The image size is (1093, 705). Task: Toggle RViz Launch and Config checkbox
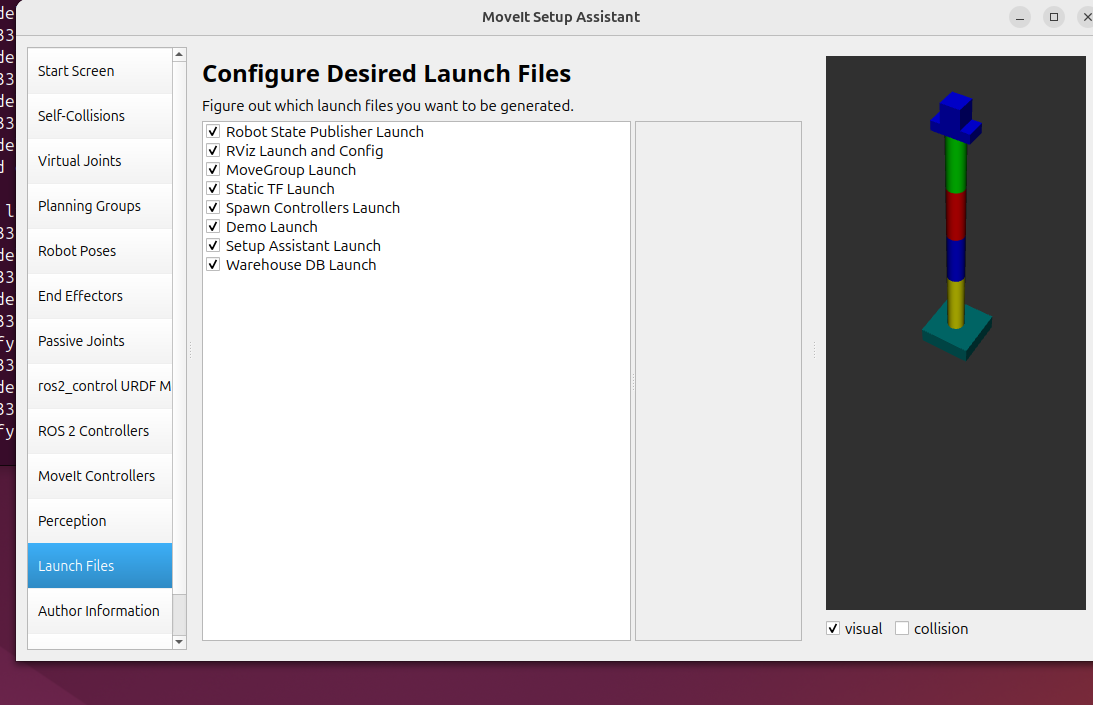click(x=213, y=151)
